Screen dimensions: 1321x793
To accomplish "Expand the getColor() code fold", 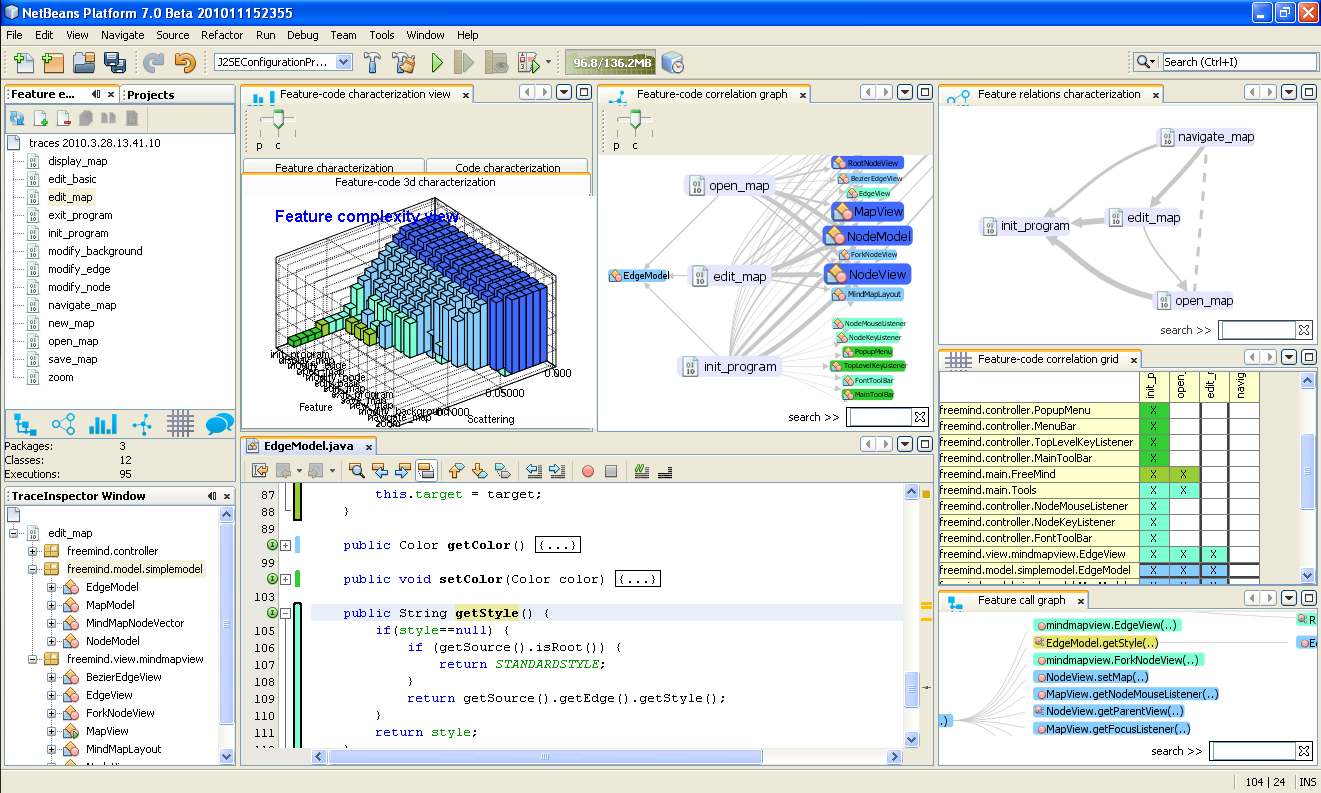I will [285, 545].
